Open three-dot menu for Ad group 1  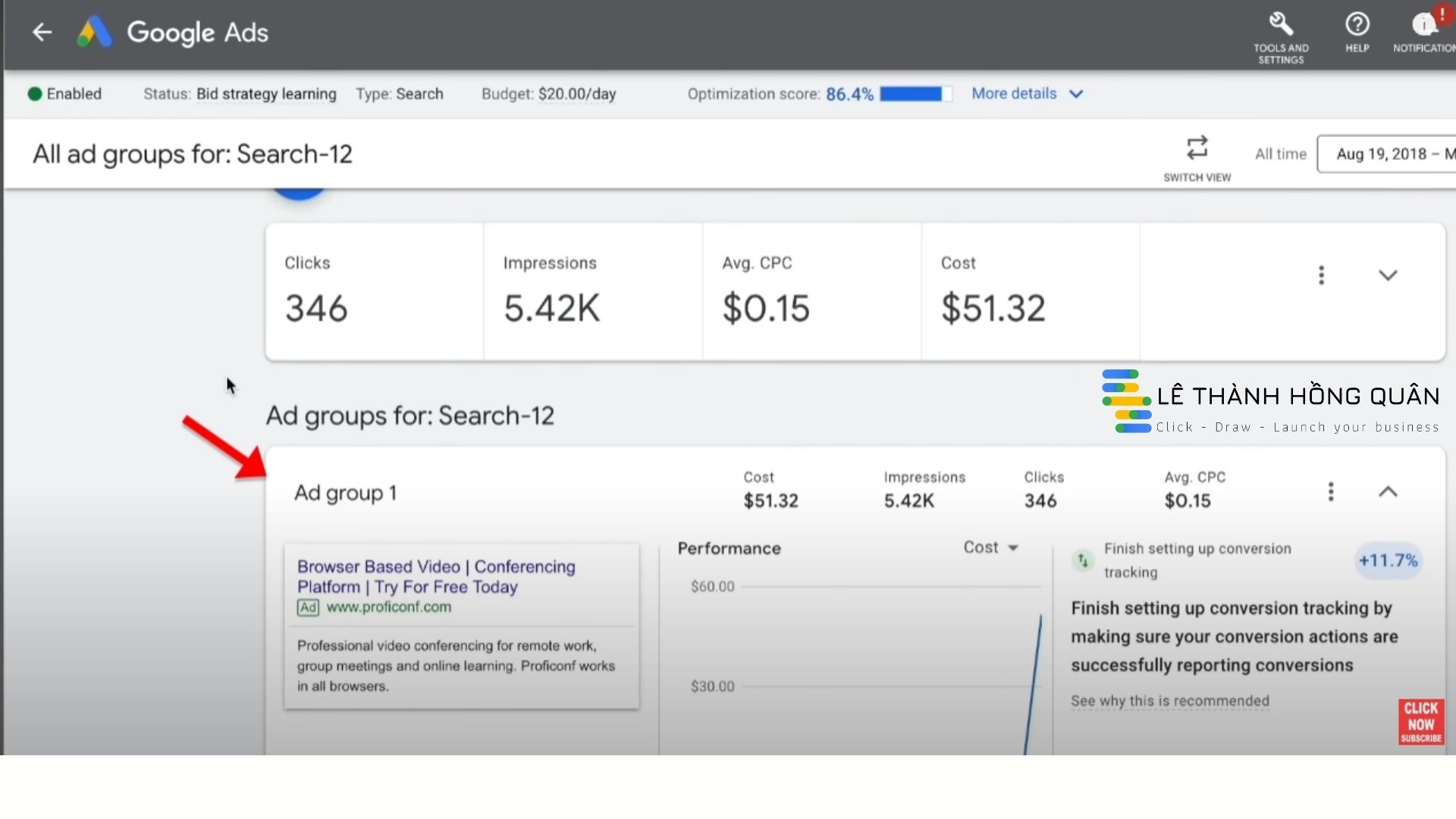[1330, 492]
